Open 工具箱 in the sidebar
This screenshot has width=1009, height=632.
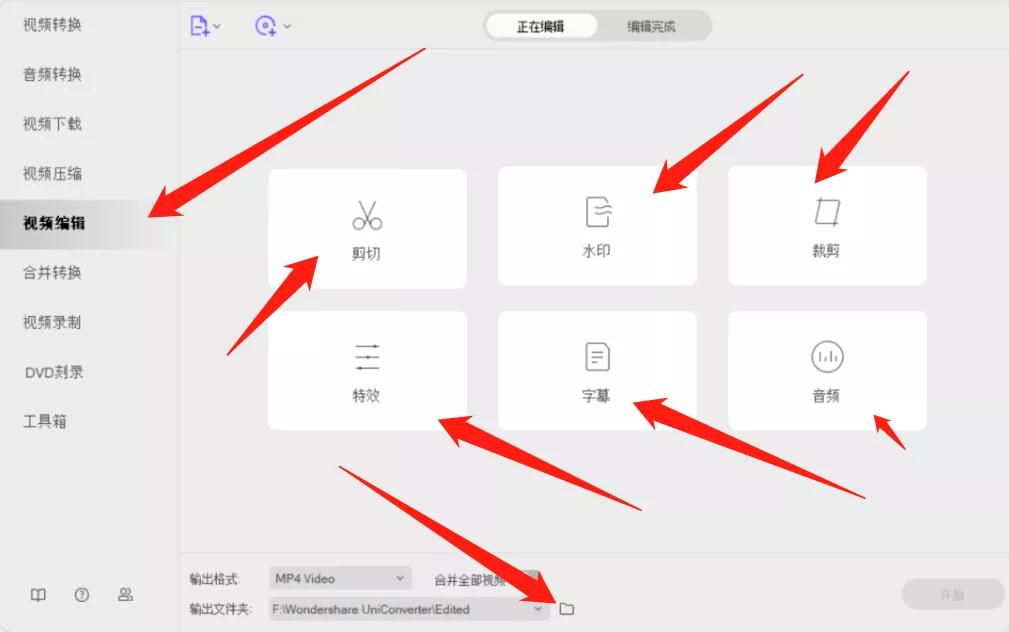coord(44,422)
